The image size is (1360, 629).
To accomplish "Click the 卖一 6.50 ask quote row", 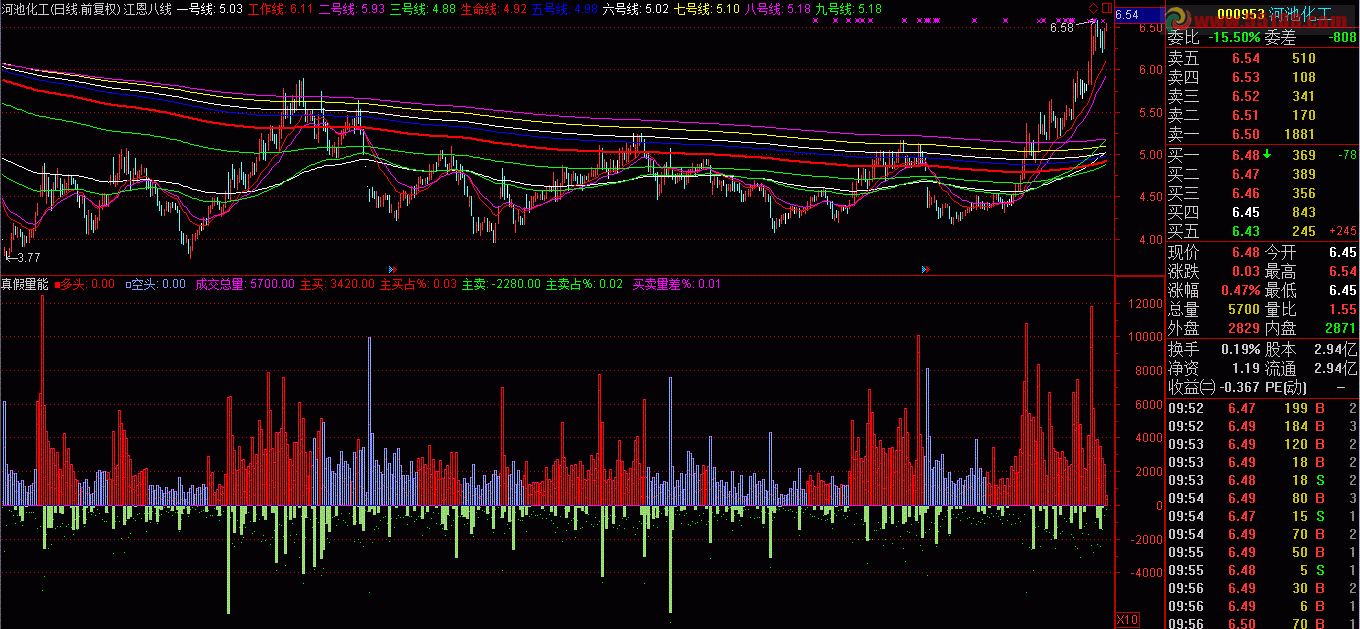I will pyautogui.click(x=1263, y=135).
